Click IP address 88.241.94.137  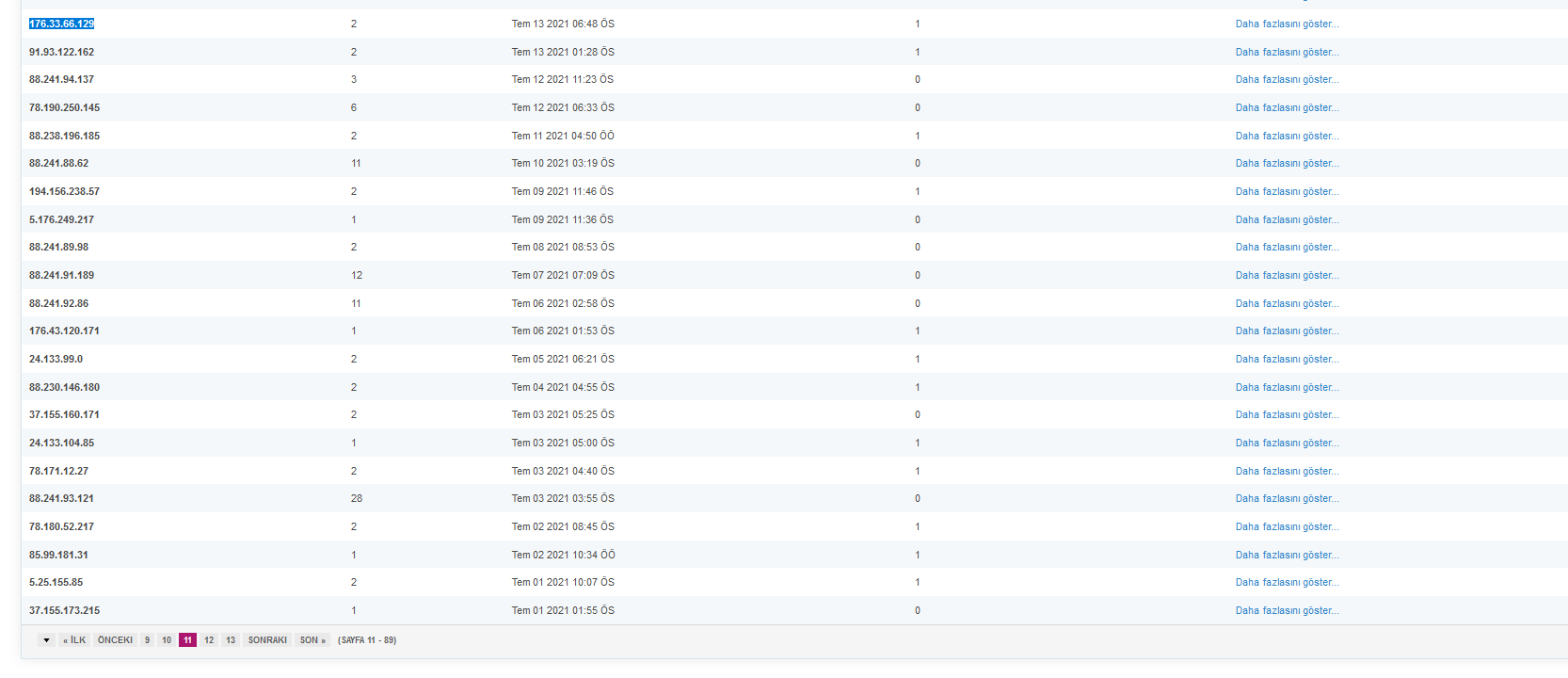tap(61, 79)
